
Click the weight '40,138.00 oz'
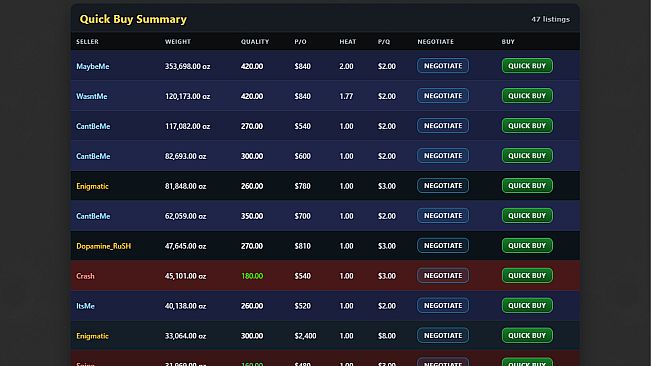coord(185,306)
